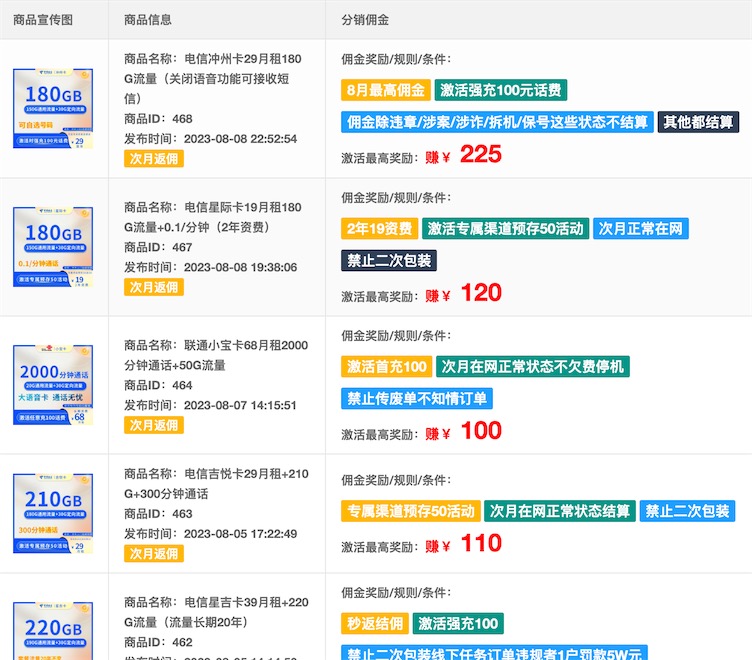Click the 禁止传废单不知情订单 blue tag
The height and width of the screenshot is (660, 752).
416,399
